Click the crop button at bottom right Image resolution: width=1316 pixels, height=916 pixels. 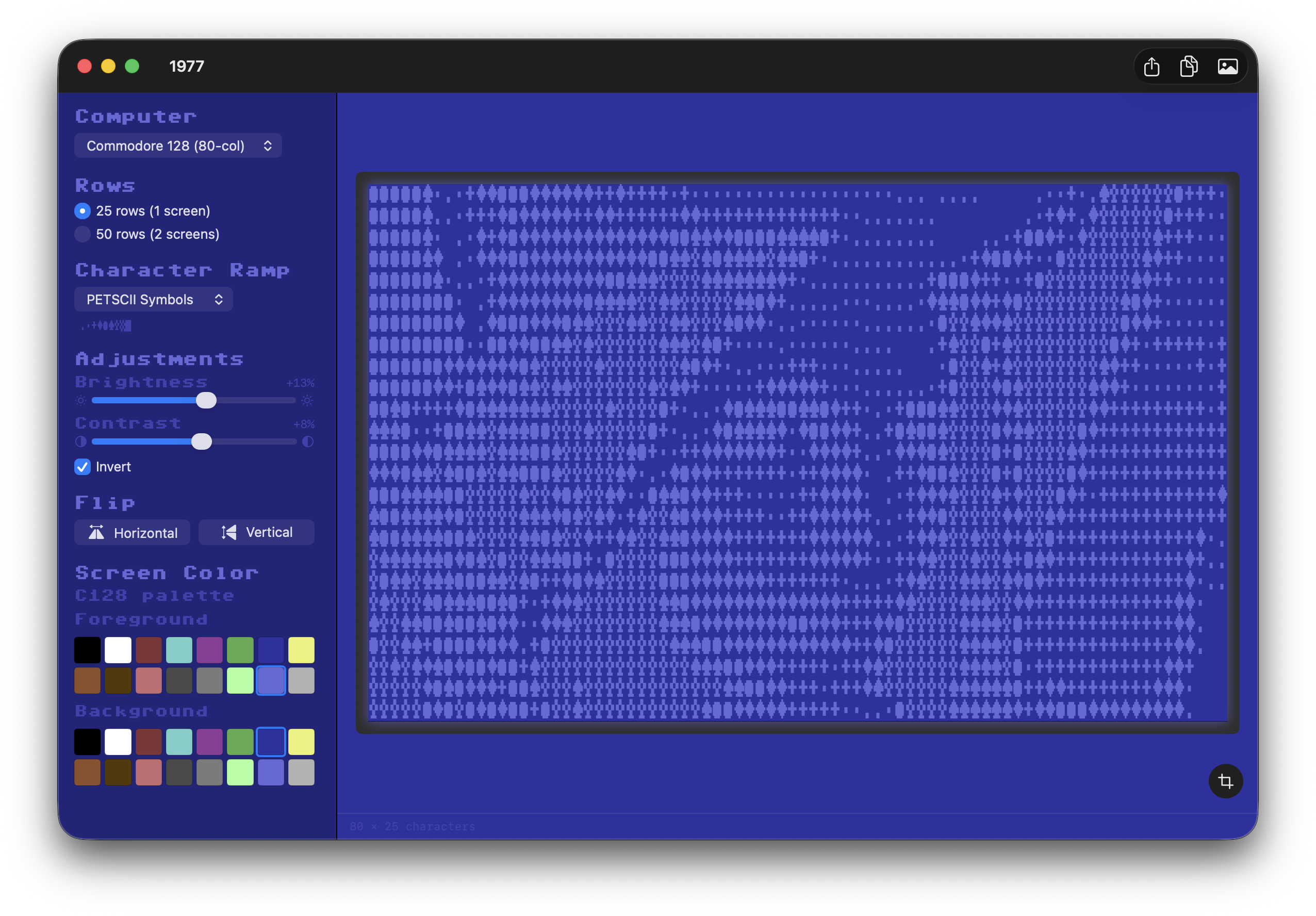click(1225, 781)
